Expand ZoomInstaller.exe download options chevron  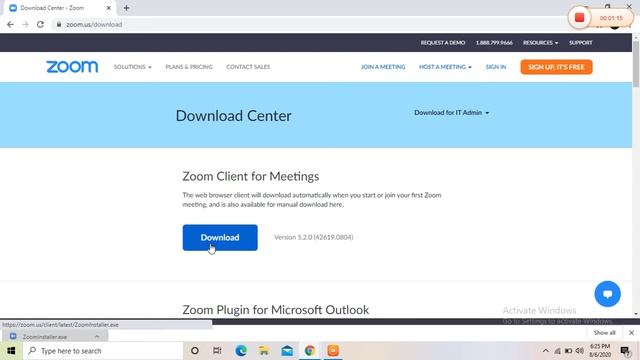[x=97, y=337]
